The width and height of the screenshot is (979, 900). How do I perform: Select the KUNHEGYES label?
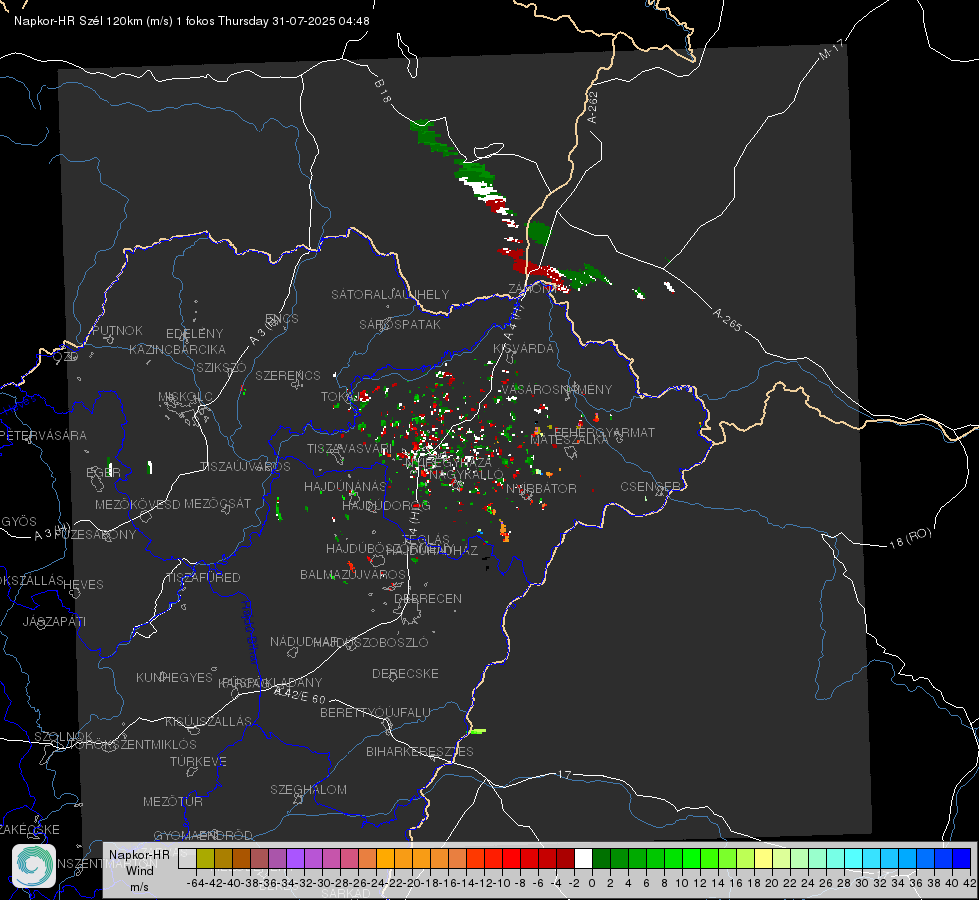(174, 677)
